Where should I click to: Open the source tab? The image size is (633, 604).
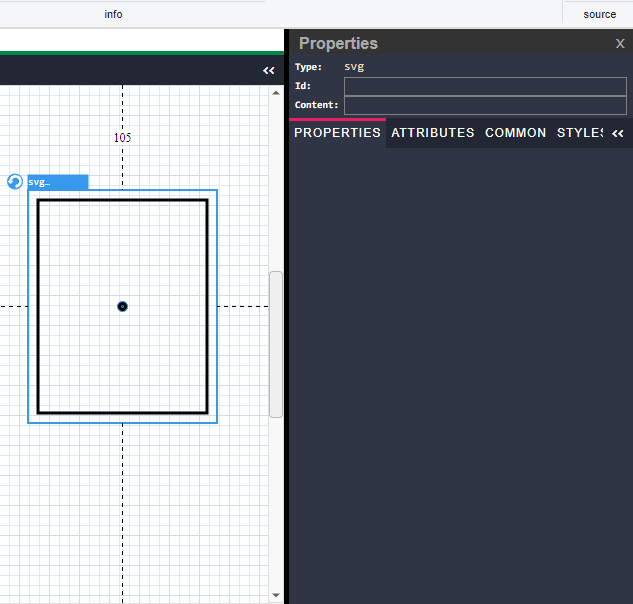[x=599, y=15]
